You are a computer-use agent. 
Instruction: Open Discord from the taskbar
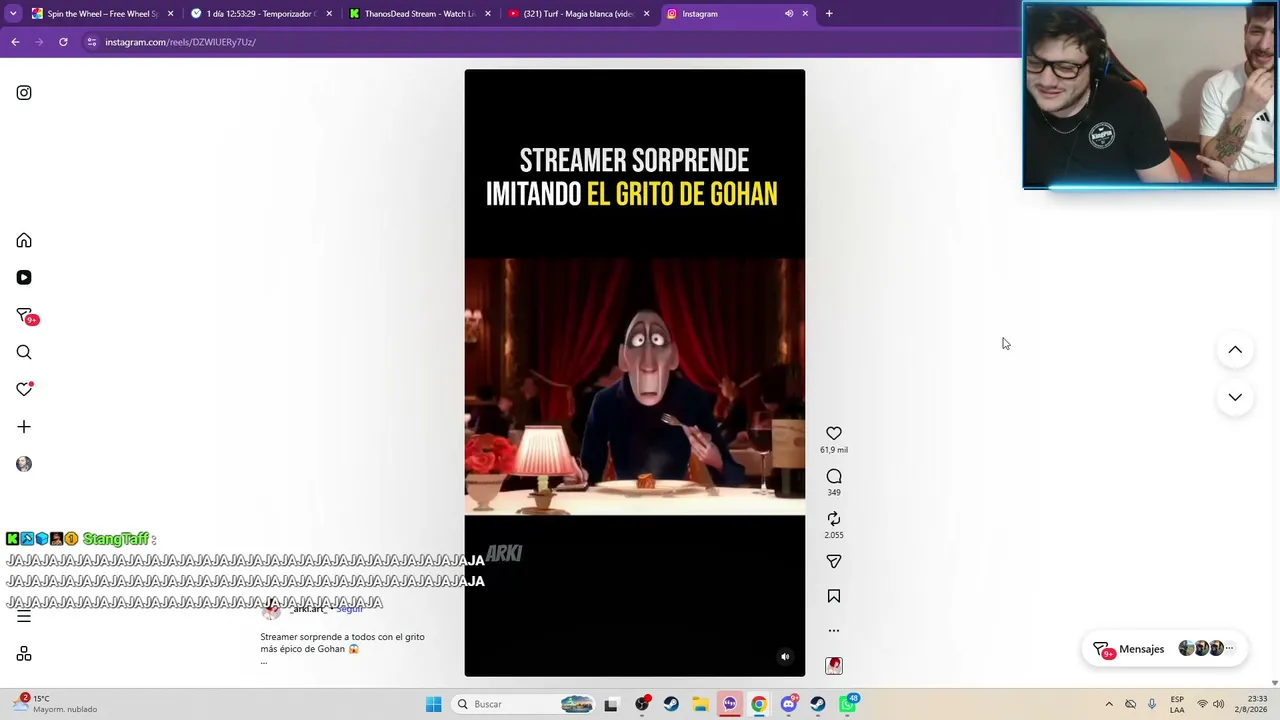789,705
